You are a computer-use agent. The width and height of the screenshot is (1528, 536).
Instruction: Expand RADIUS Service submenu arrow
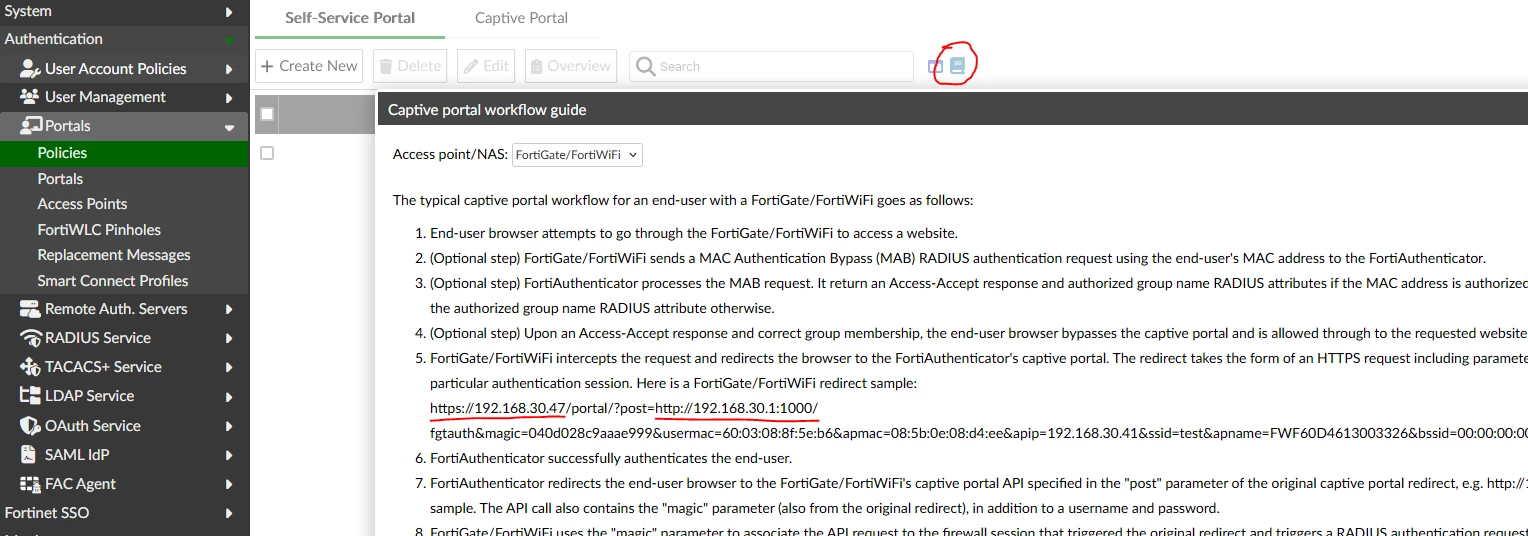[x=229, y=339]
